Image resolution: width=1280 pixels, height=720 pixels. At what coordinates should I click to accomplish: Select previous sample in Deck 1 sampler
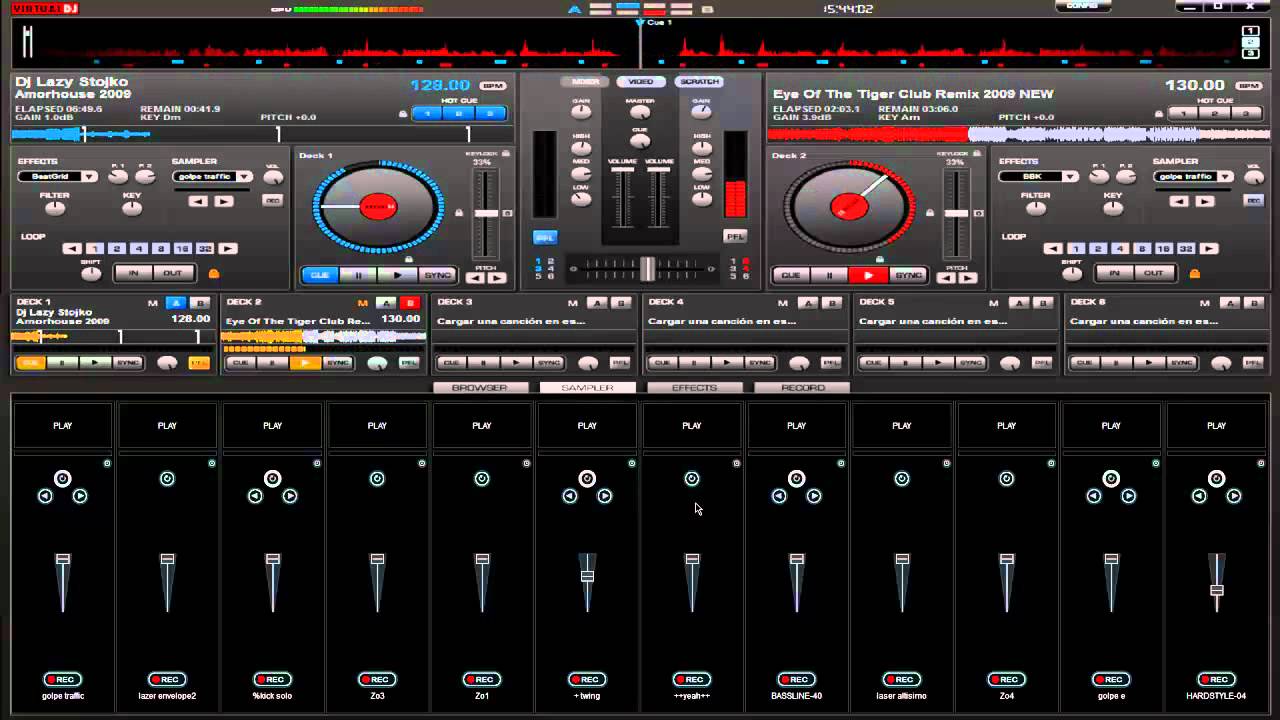[x=198, y=201]
